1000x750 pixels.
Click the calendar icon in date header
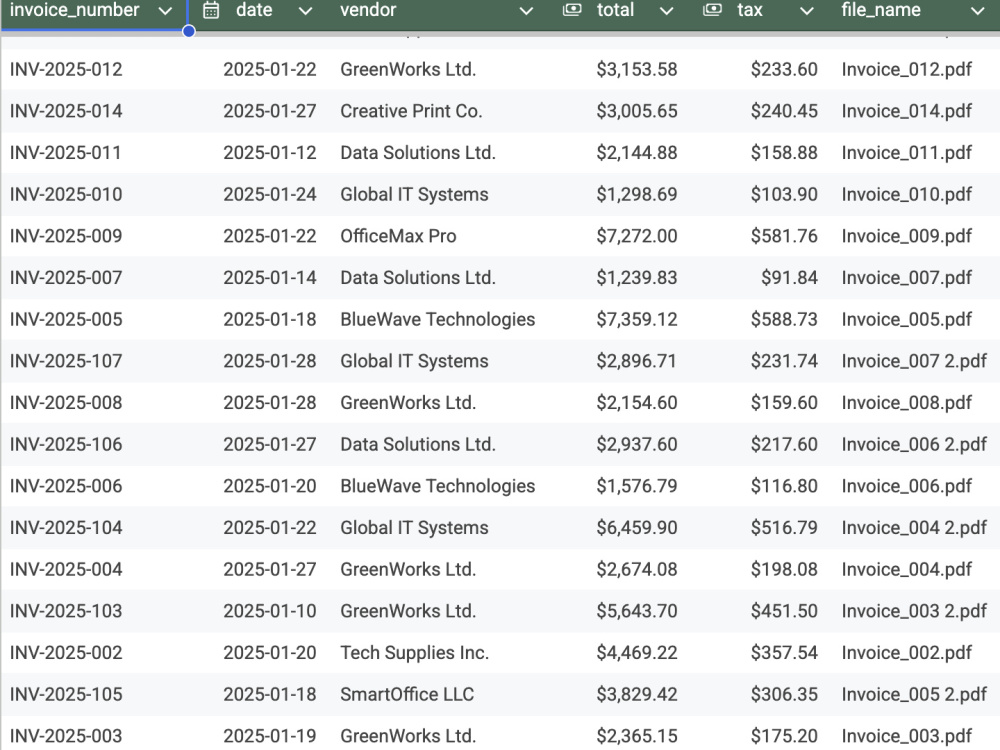pyautogui.click(x=211, y=10)
